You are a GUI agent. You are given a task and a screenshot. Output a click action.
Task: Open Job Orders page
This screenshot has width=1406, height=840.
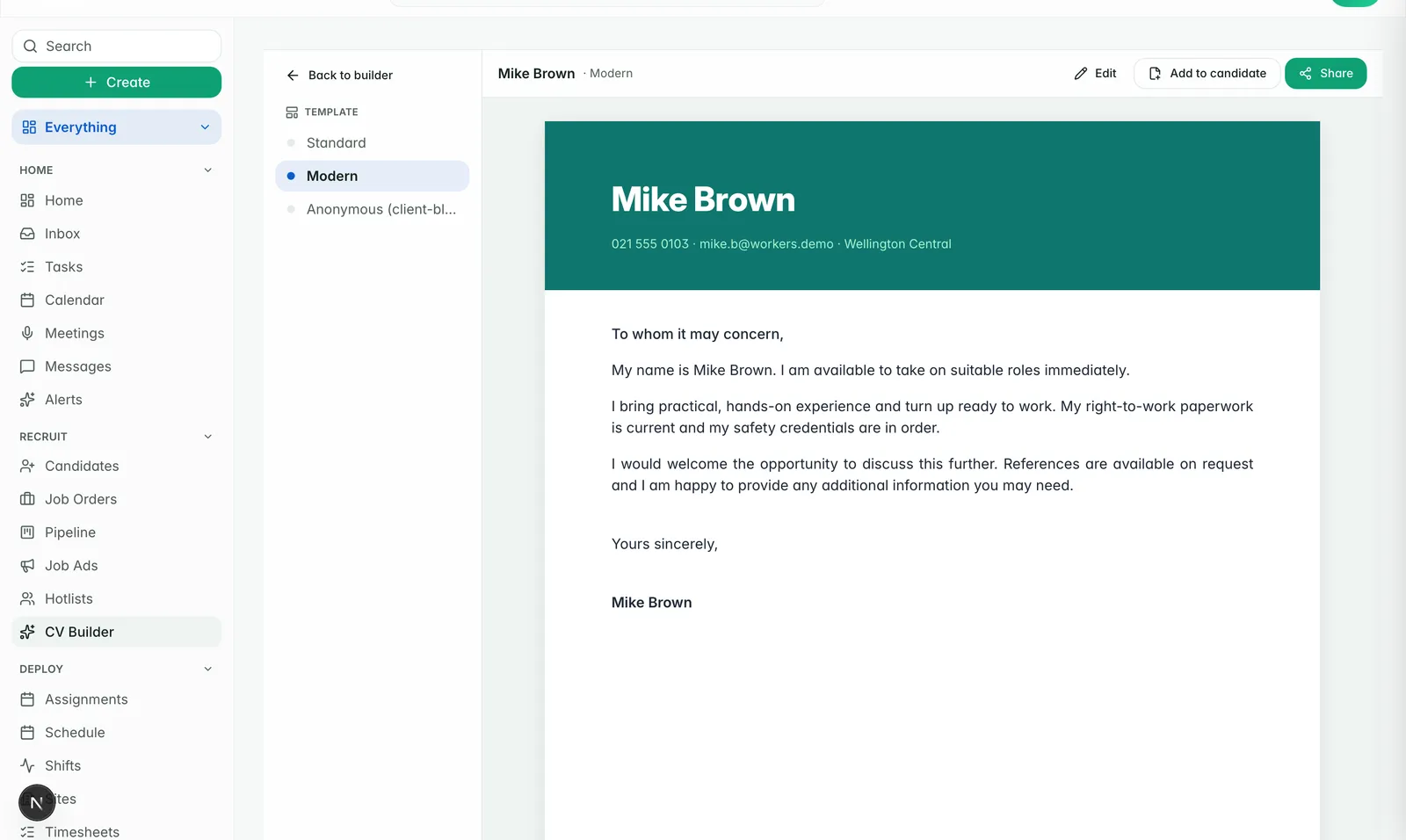(x=117, y=499)
